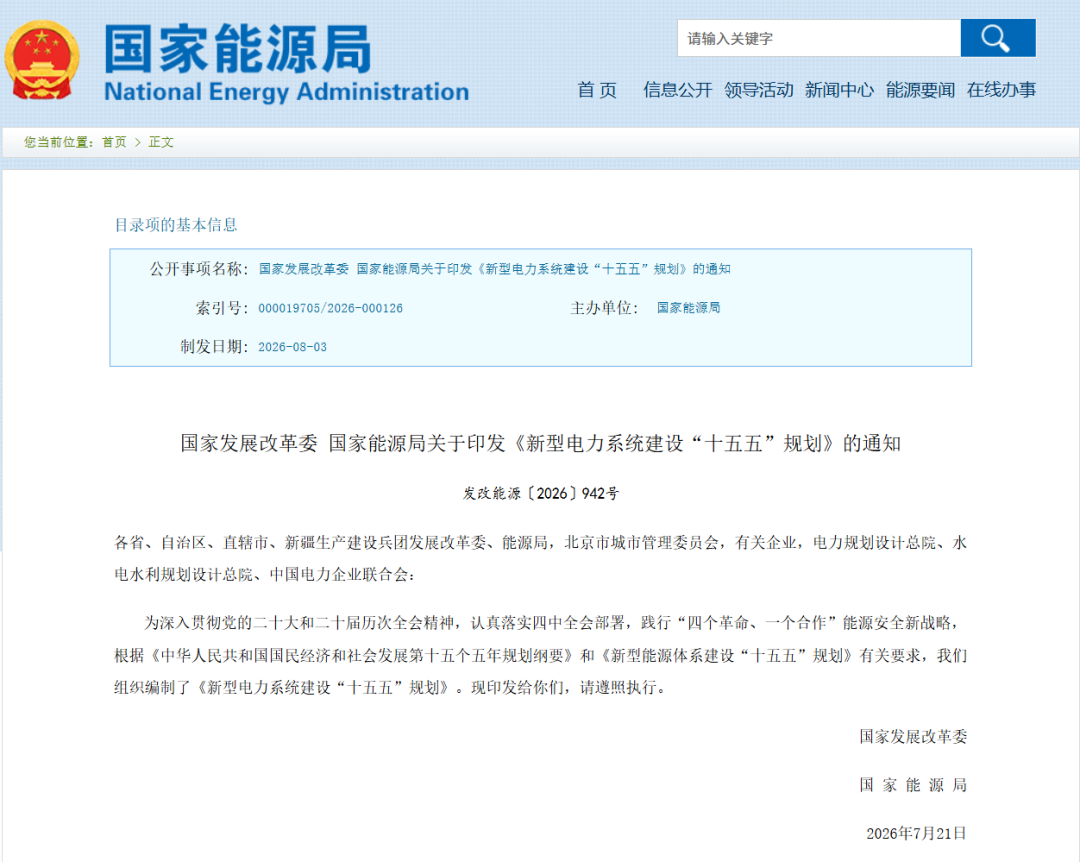
Task: Click the 主办单位 value 国家能源局
Action: [x=689, y=307]
